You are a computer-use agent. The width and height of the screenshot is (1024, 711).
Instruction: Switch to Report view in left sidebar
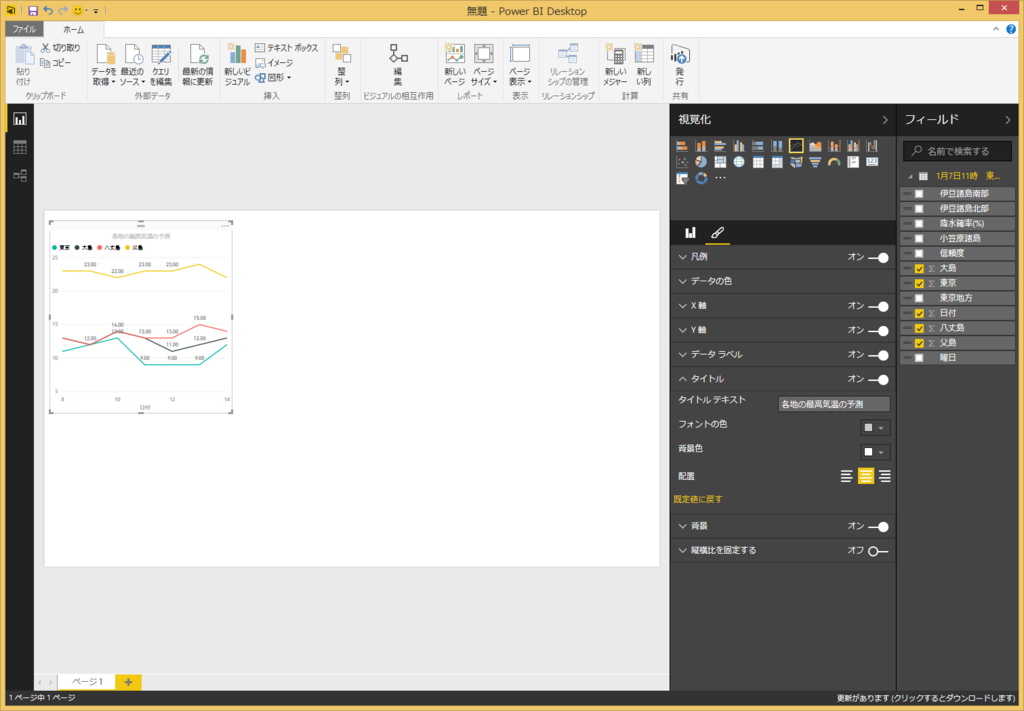click(20, 119)
